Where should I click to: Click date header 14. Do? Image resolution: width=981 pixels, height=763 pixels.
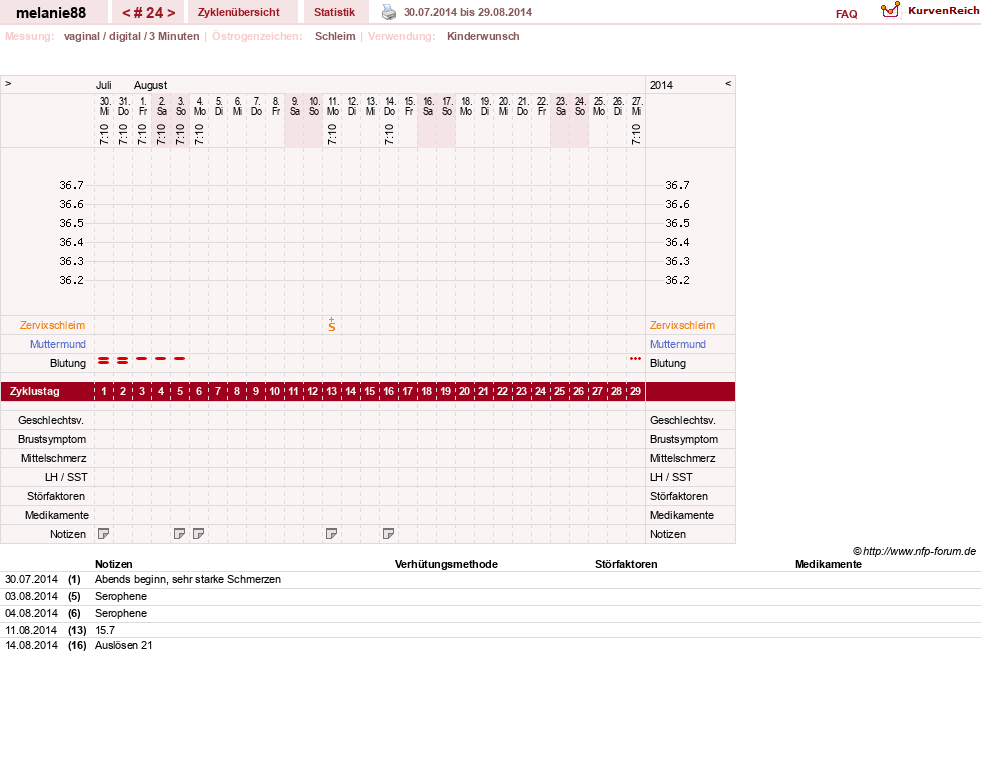pos(390,106)
